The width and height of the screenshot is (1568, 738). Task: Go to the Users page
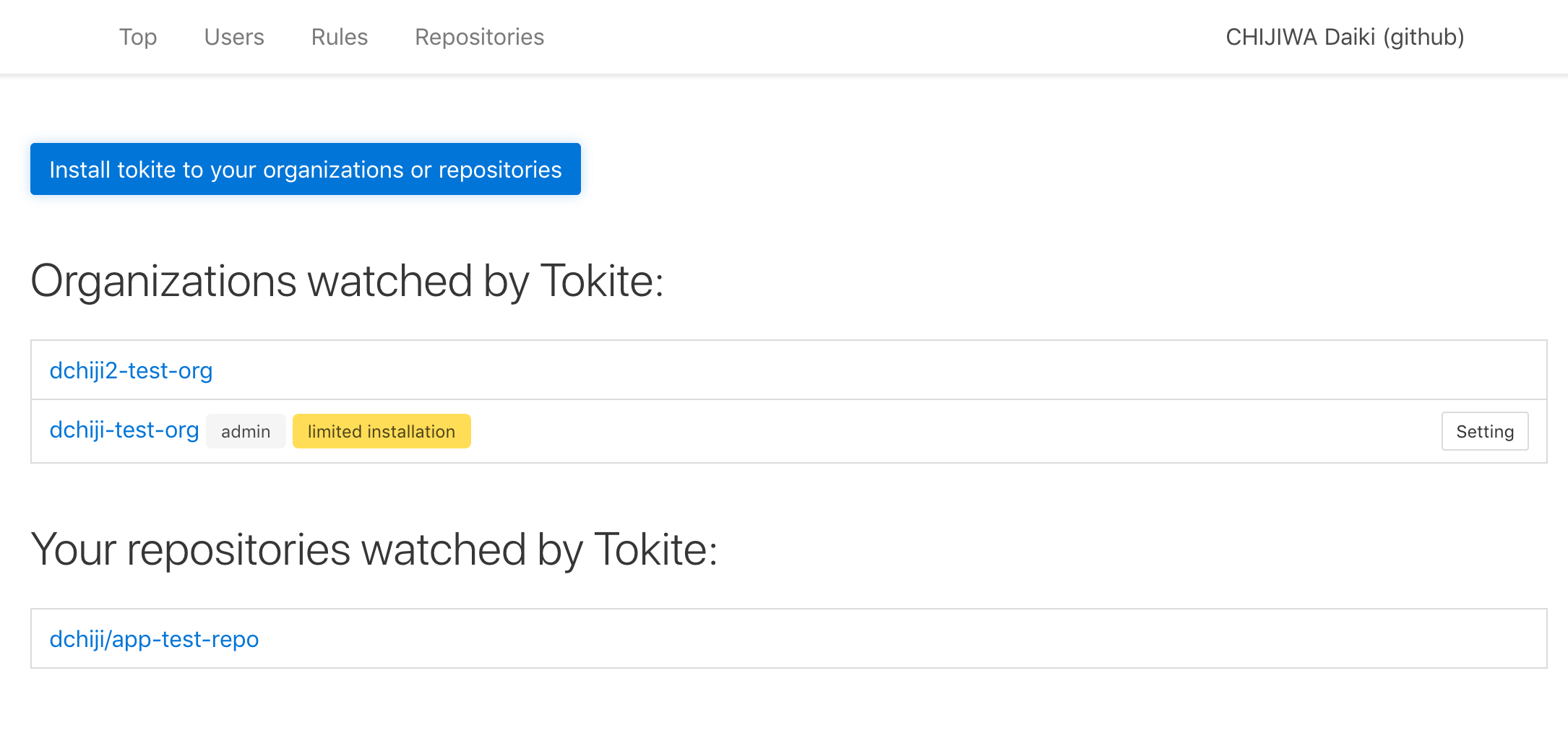pyautogui.click(x=234, y=37)
